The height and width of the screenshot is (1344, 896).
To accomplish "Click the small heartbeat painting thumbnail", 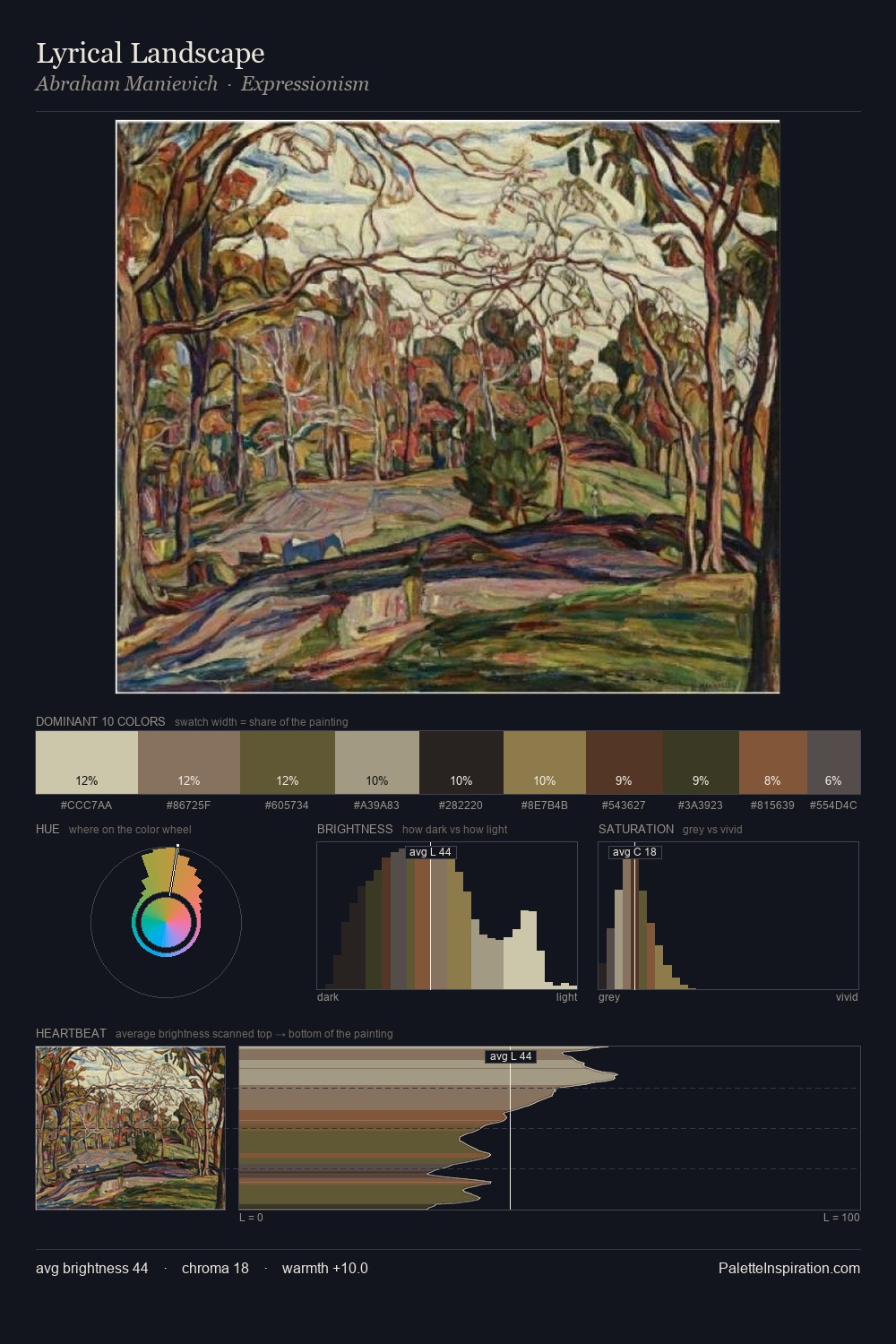I will pos(131,1128).
